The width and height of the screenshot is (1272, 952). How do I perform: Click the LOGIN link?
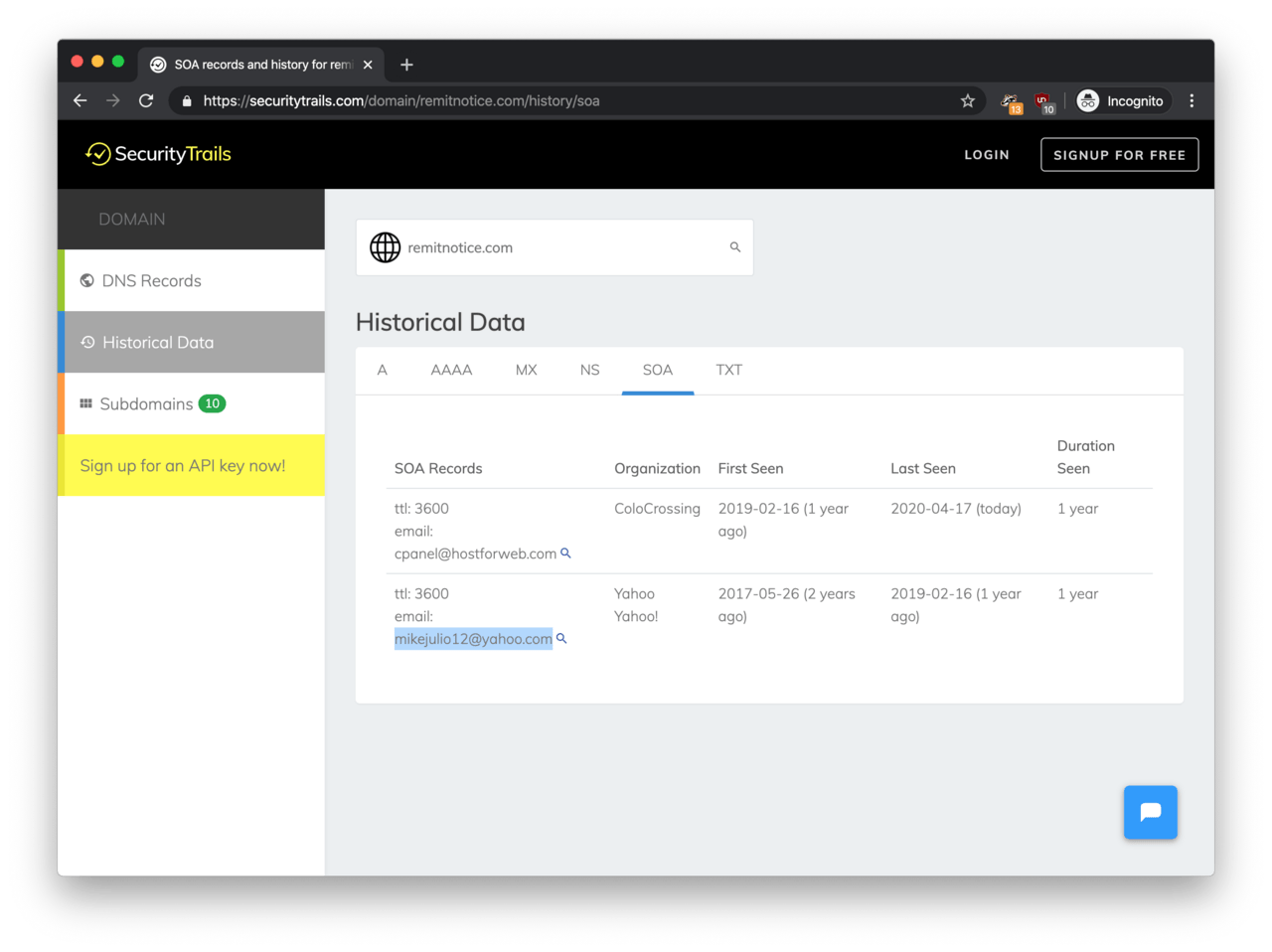[x=987, y=155]
